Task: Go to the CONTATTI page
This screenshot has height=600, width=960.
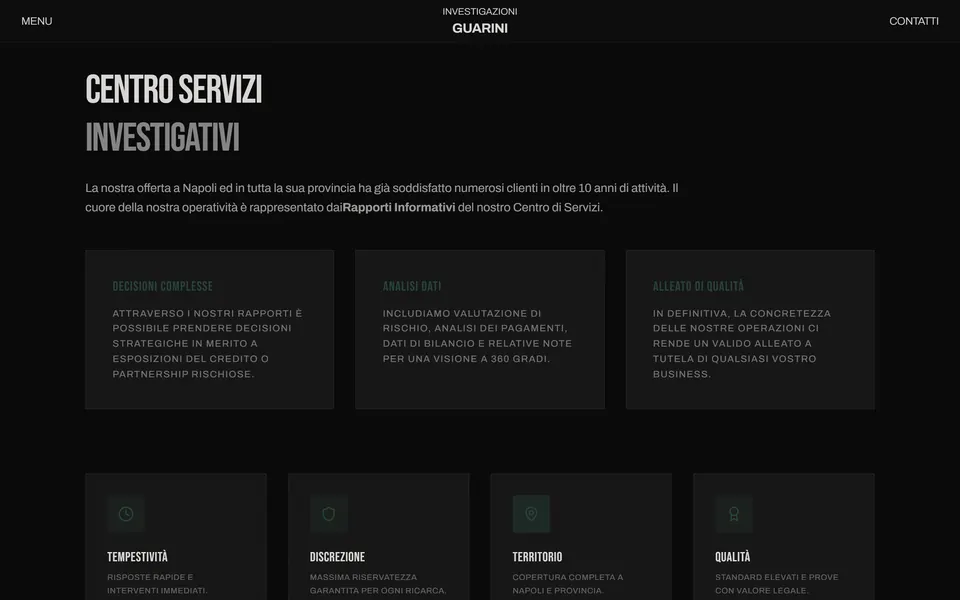Action: (913, 21)
